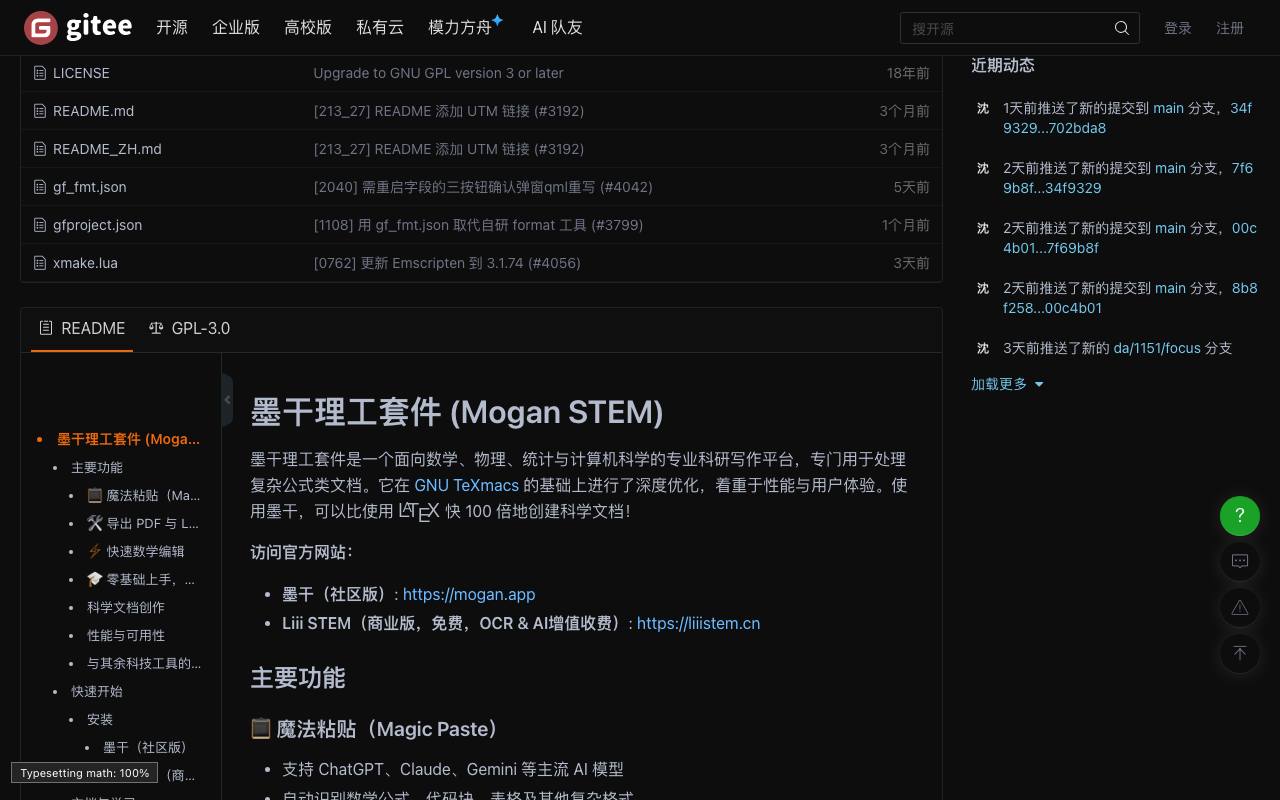Click the report warning triangle button

click(x=1240, y=607)
